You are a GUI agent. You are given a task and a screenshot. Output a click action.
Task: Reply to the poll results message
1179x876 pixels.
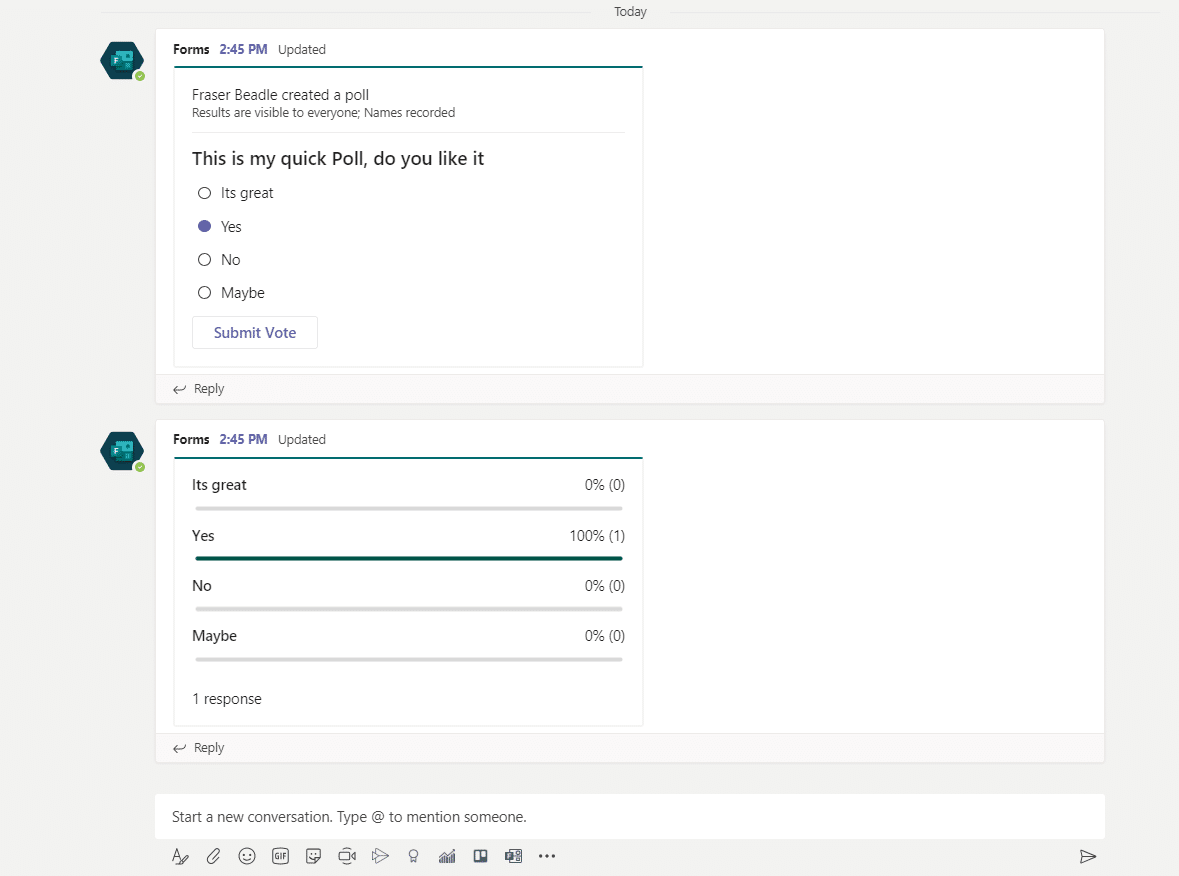(199, 748)
